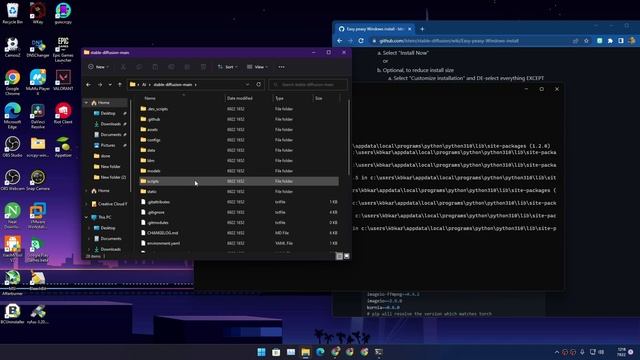Viewport: 640px width, 360px height.
Task: Open Microsoft Edge from the taskbar
Action: click(x=320, y=352)
